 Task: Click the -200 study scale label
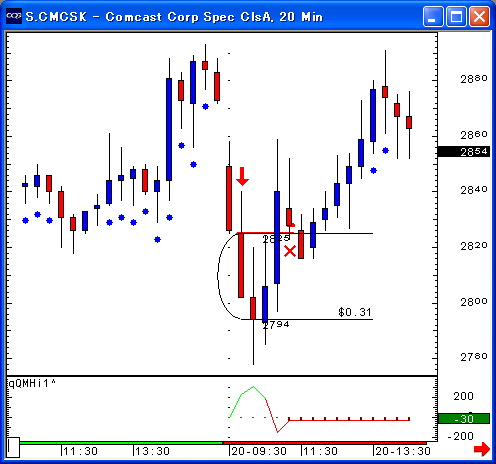[x=460, y=436]
